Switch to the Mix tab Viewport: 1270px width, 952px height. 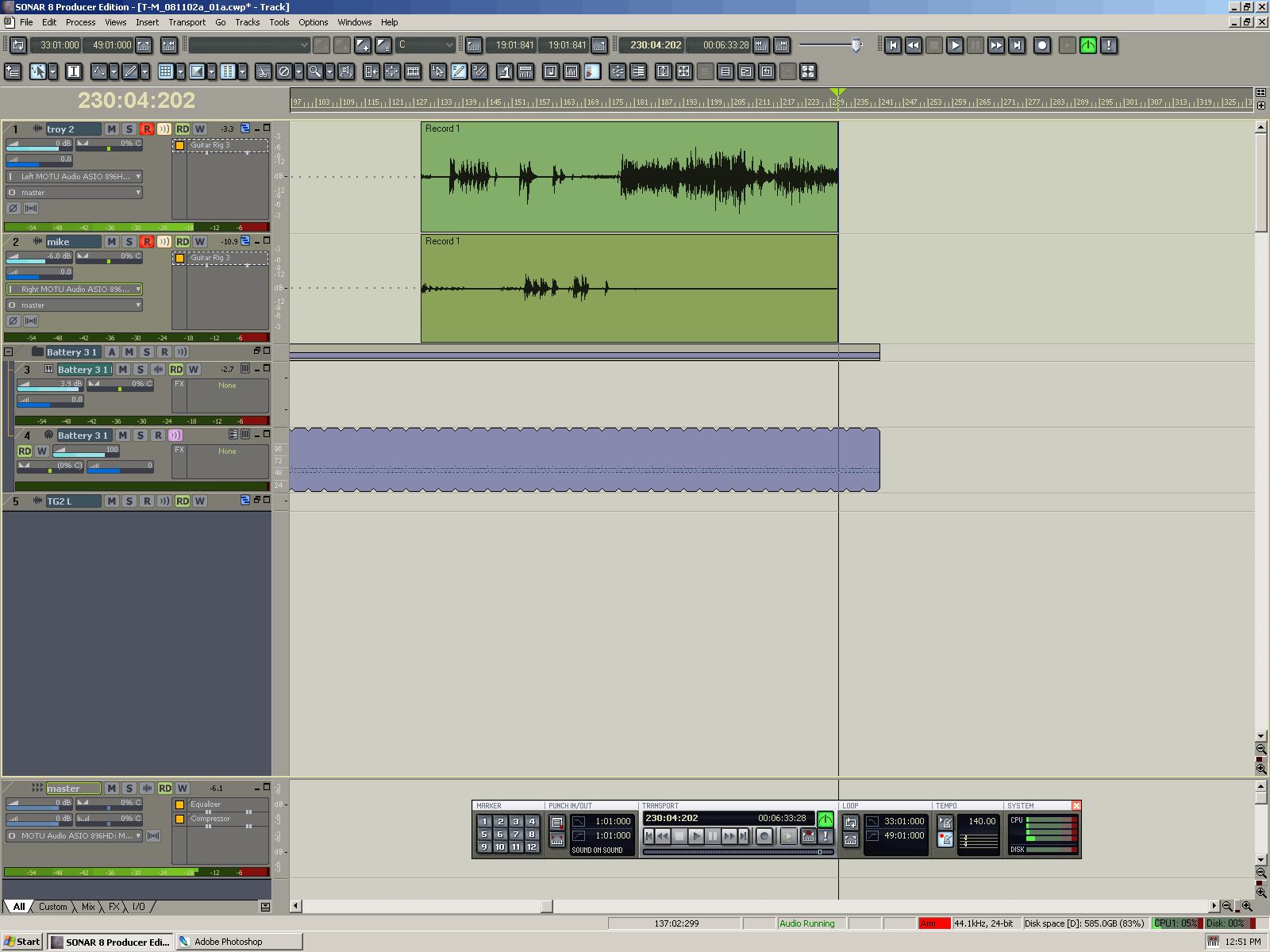[x=88, y=907]
